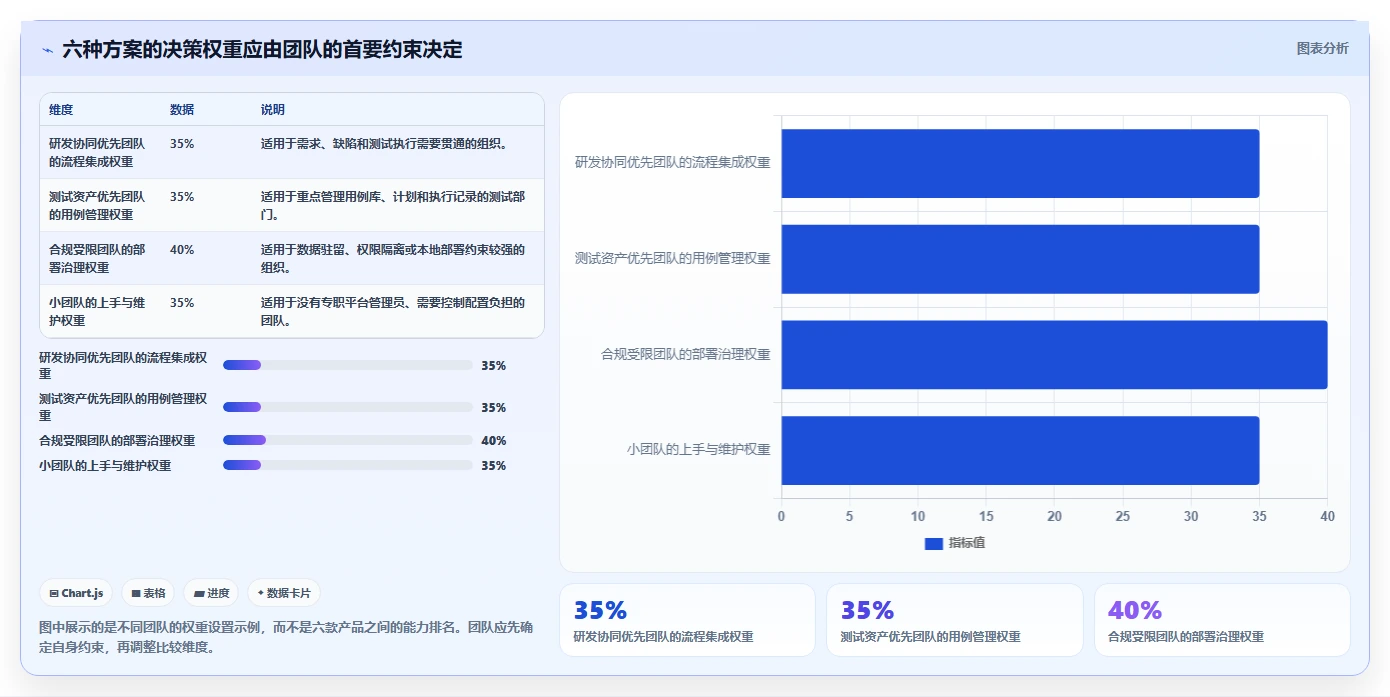The height and width of the screenshot is (697, 1390).
Task: Click the 40% value in the table
Action: pyautogui.click(x=182, y=250)
